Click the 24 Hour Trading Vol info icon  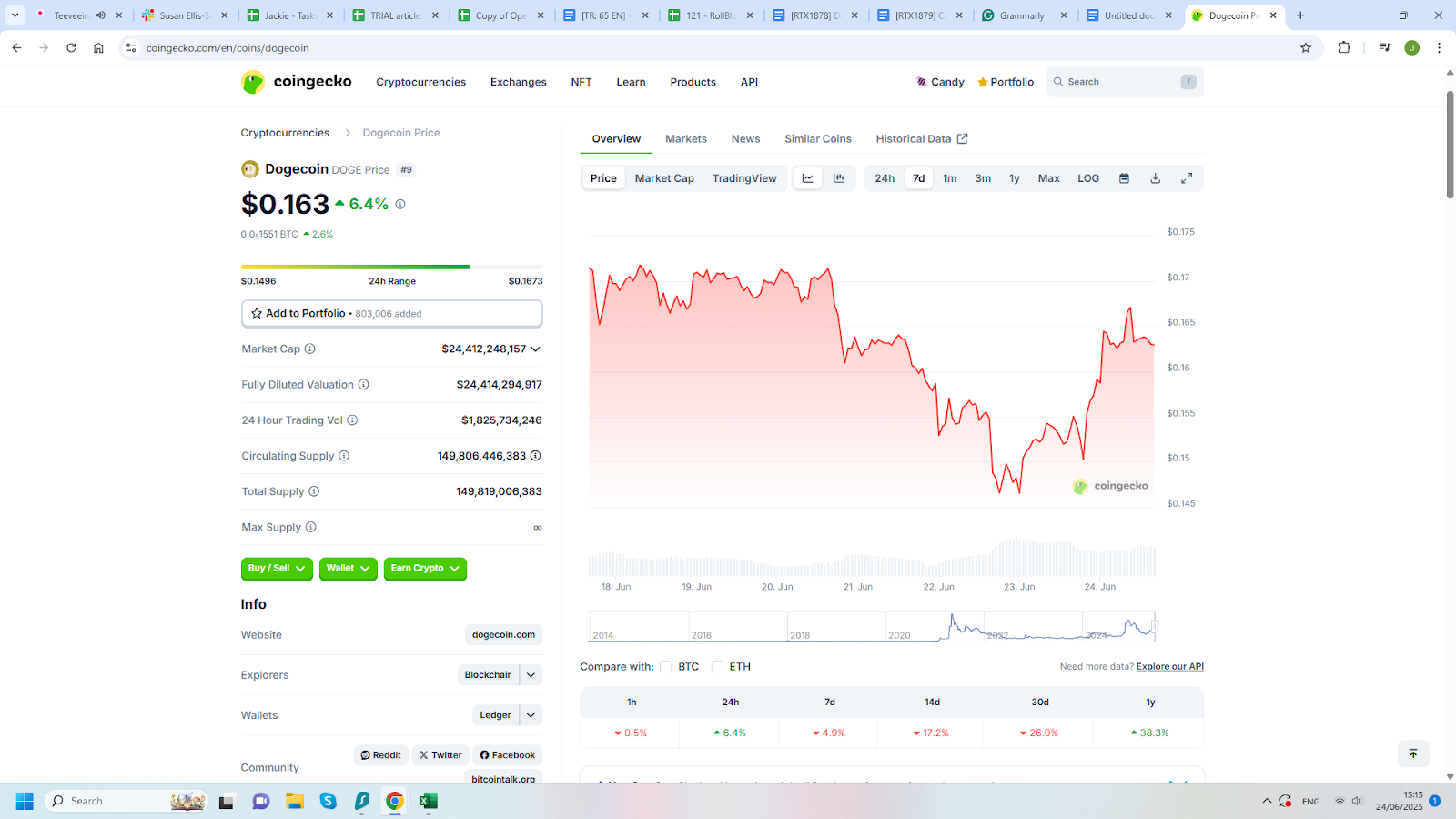point(352,420)
